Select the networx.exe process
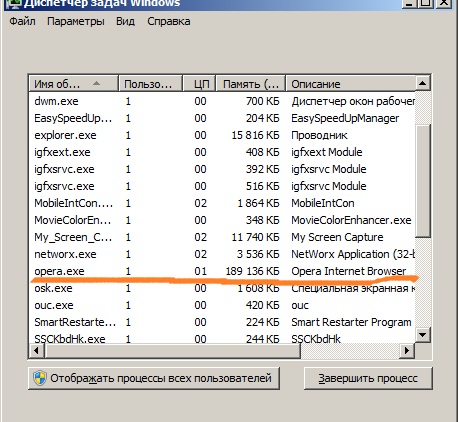Screen dimensions: 458x422 click(222, 254)
